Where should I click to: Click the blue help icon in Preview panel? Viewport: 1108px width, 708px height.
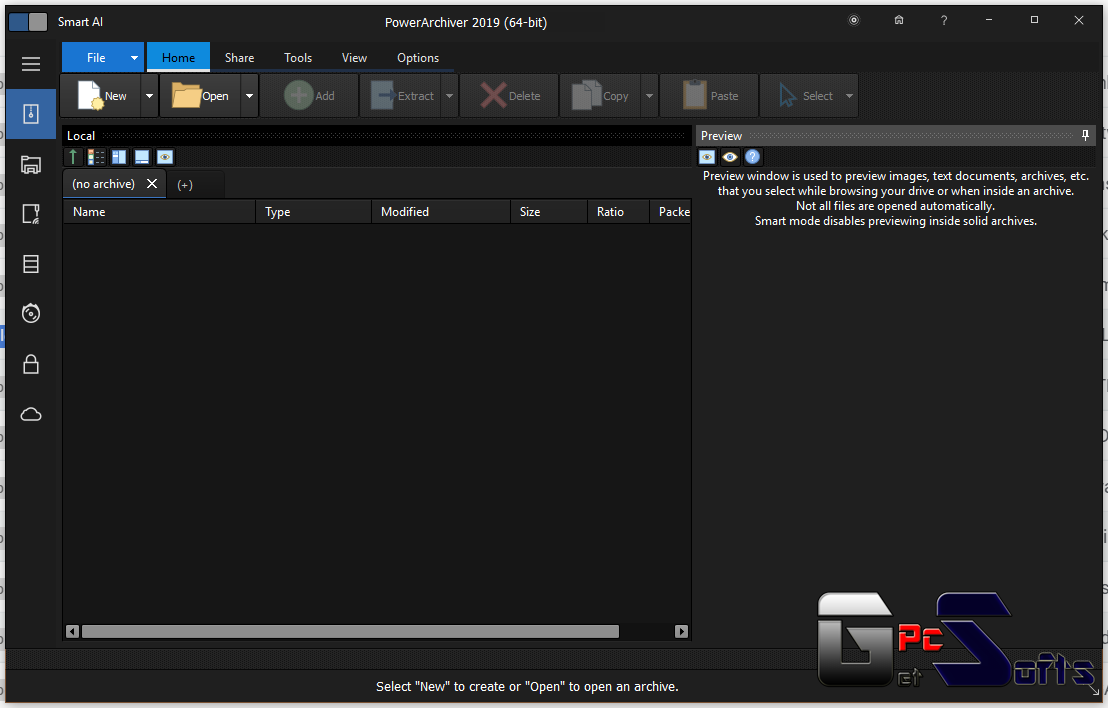753,157
